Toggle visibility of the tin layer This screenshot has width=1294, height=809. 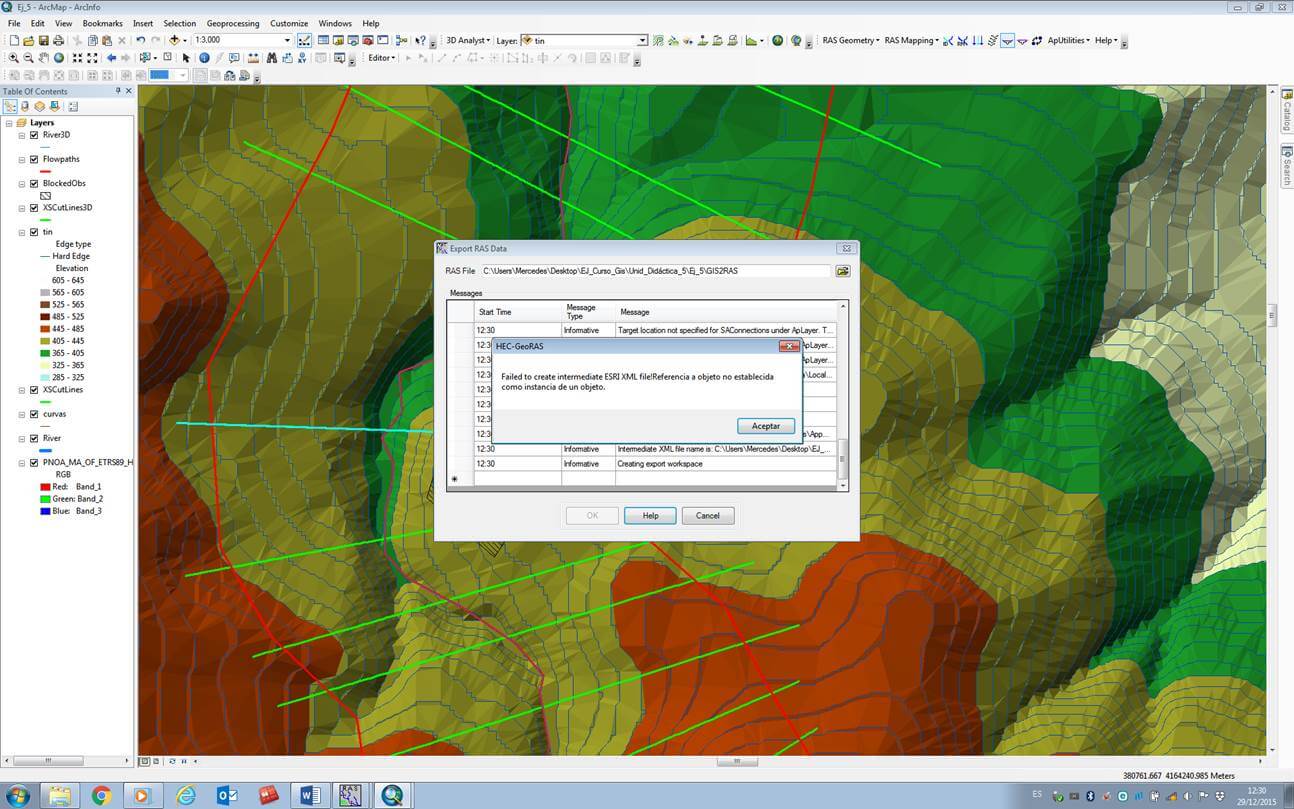tap(34, 232)
